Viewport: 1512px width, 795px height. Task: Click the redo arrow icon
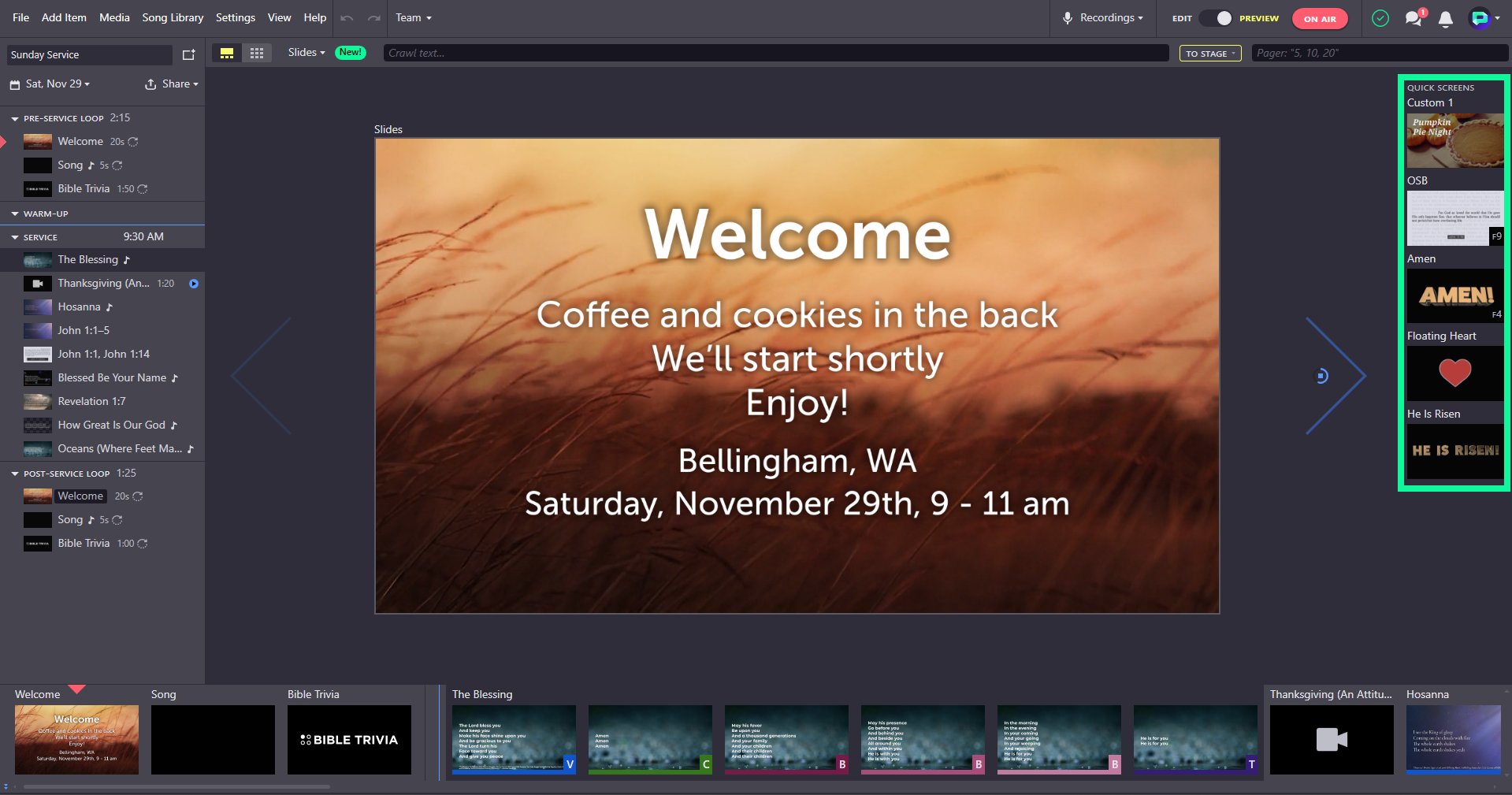coord(374,18)
